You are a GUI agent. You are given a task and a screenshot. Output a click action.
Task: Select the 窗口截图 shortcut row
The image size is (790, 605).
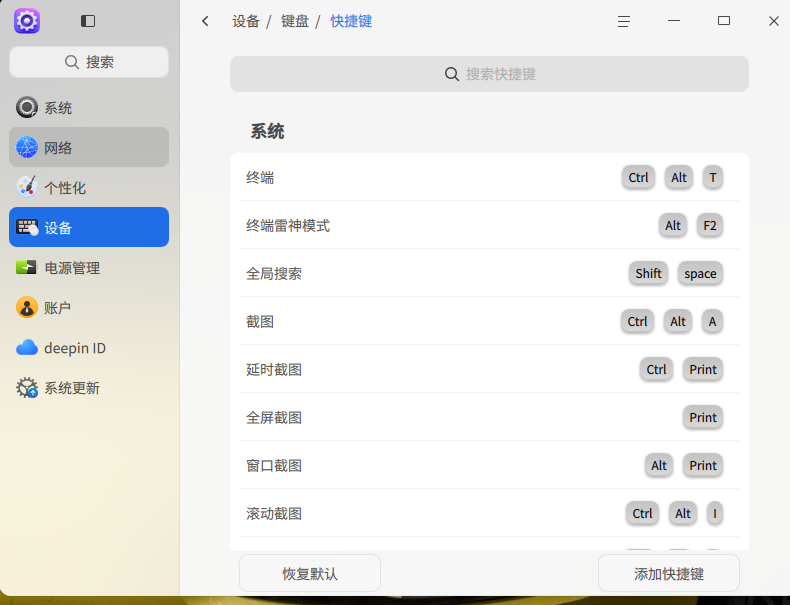pyautogui.click(x=489, y=465)
